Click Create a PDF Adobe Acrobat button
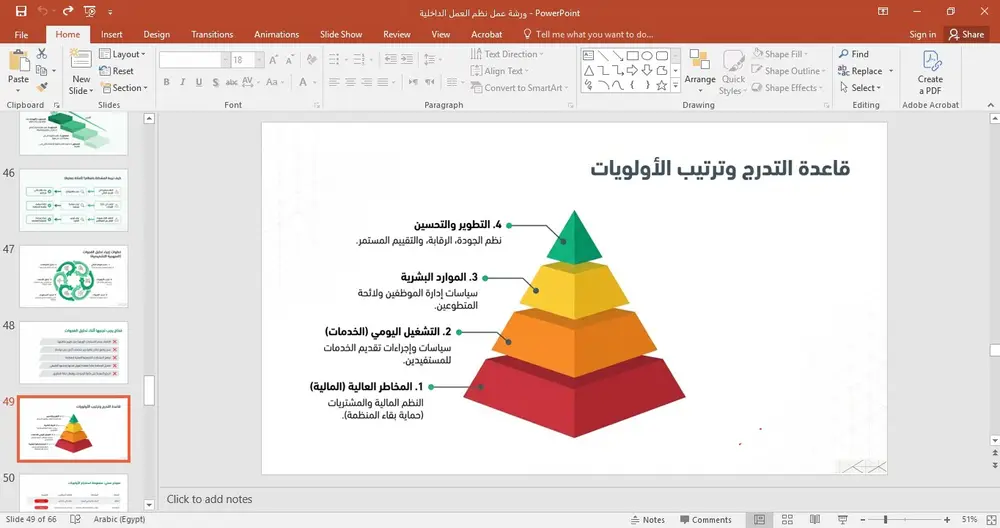 [930, 71]
